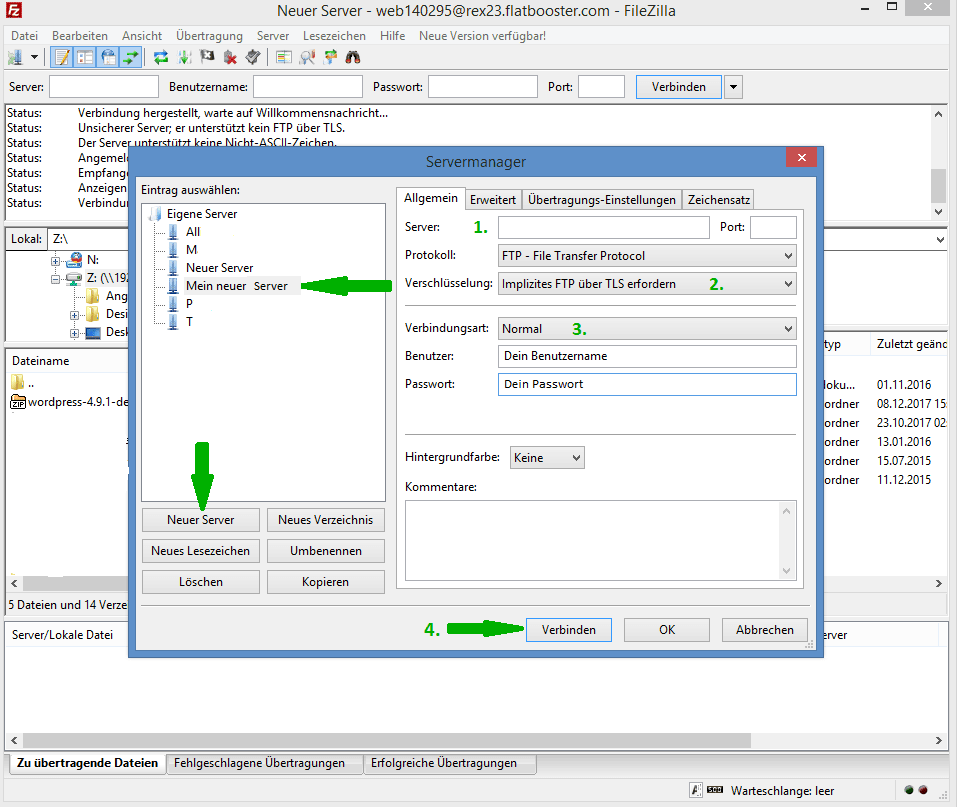Open the Servermanager toolbar icon
Screen dimensions: 957x807
(15, 57)
